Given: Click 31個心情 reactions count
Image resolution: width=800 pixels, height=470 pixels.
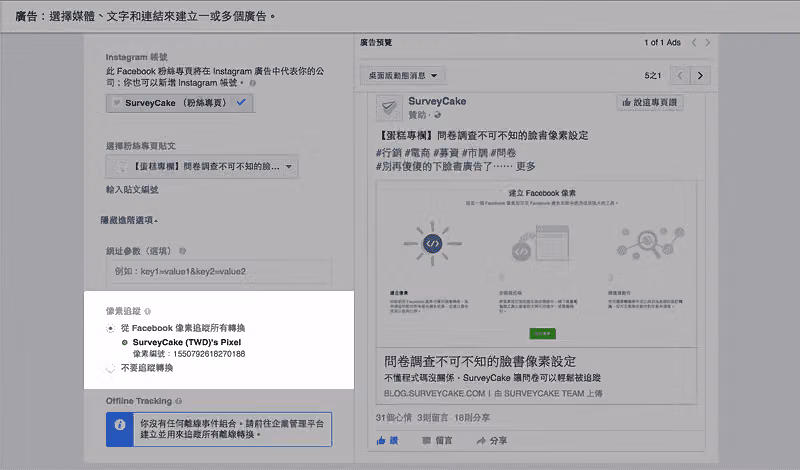Looking at the screenshot, I should (x=393, y=417).
